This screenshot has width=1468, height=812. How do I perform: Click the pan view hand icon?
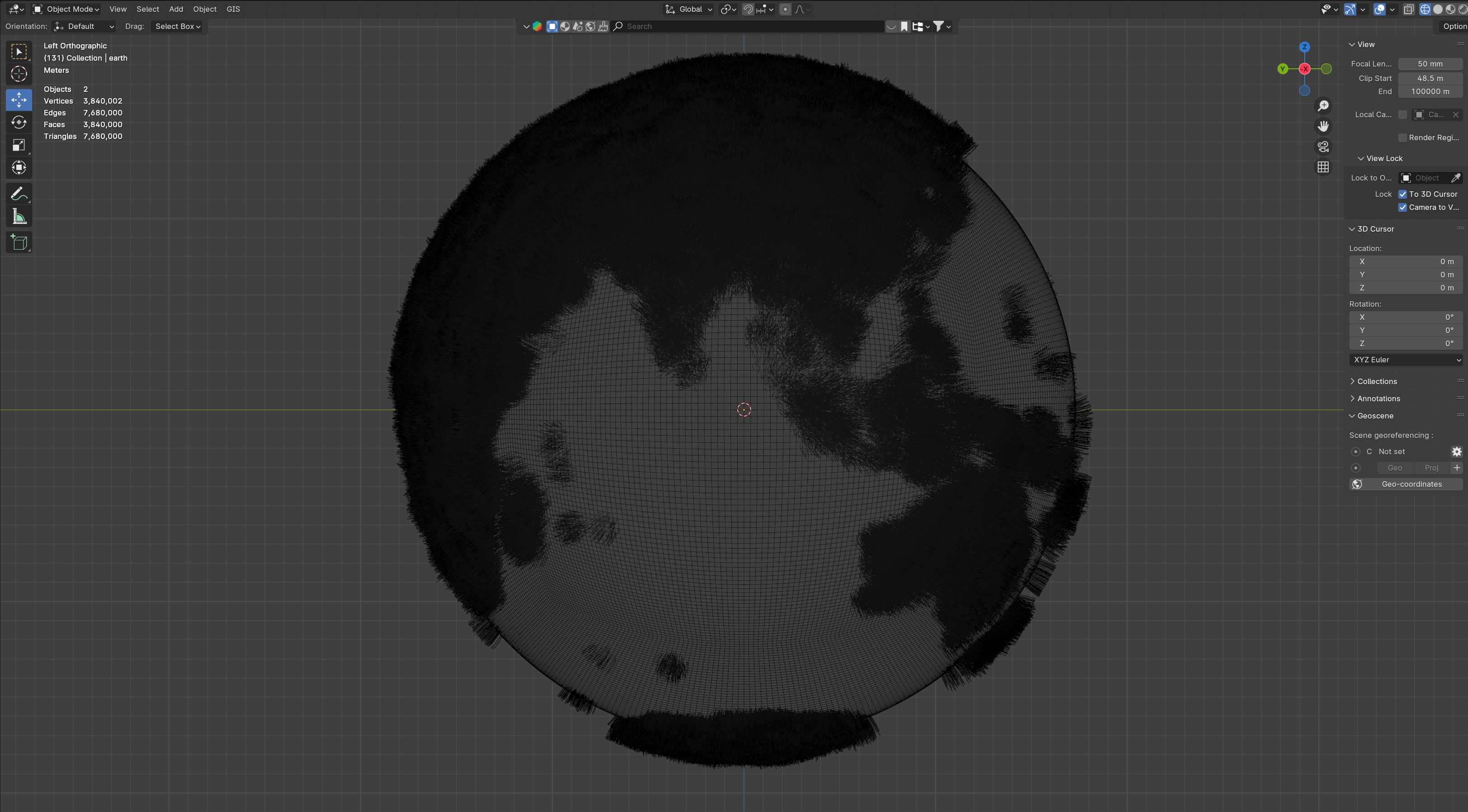point(1323,126)
